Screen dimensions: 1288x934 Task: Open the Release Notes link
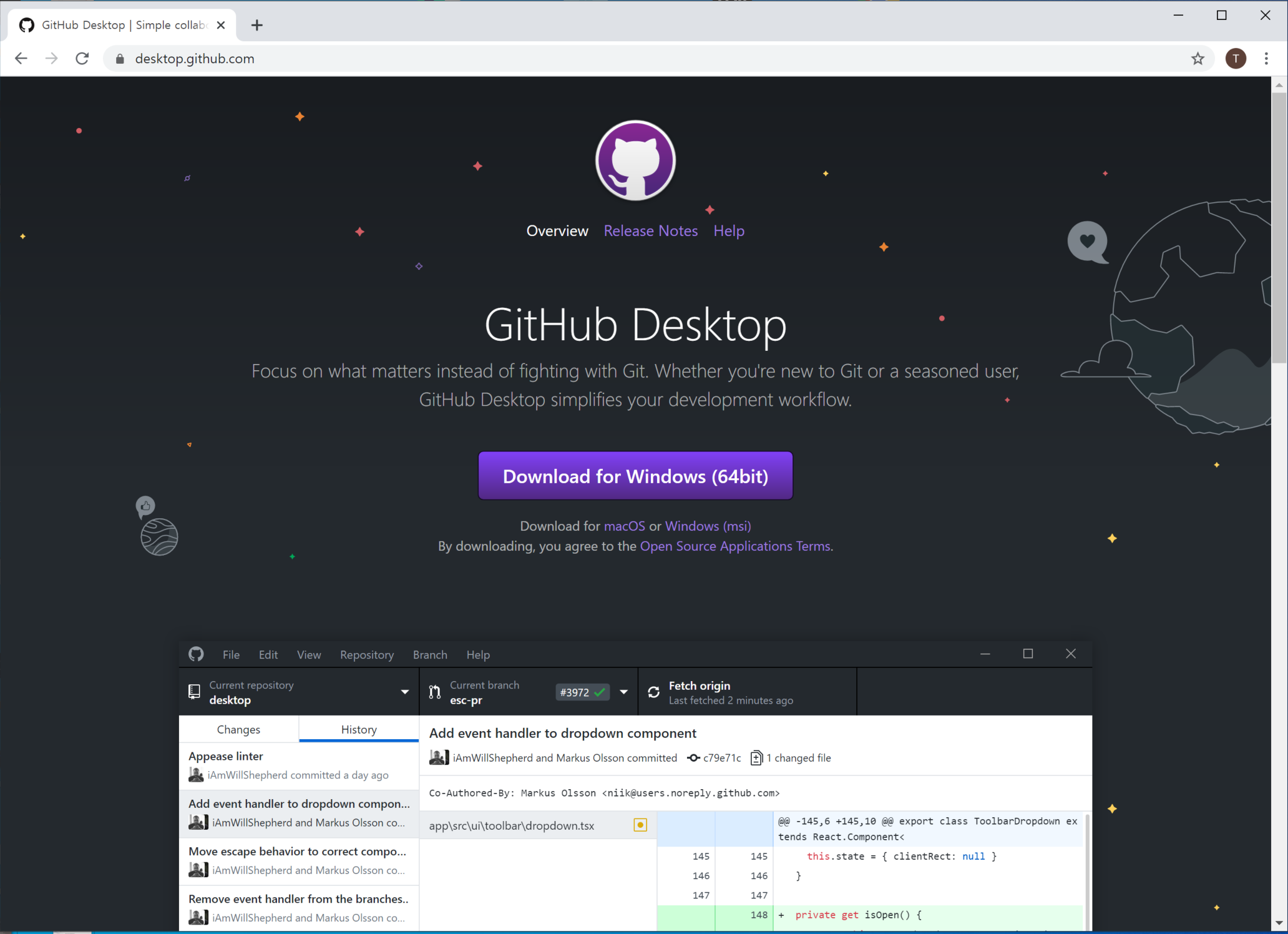tap(651, 231)
